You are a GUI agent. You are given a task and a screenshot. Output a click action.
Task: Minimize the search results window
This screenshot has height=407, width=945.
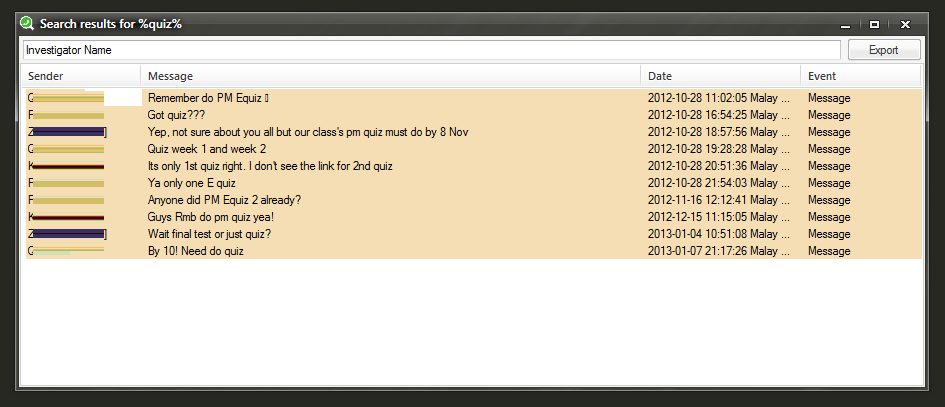846,25
